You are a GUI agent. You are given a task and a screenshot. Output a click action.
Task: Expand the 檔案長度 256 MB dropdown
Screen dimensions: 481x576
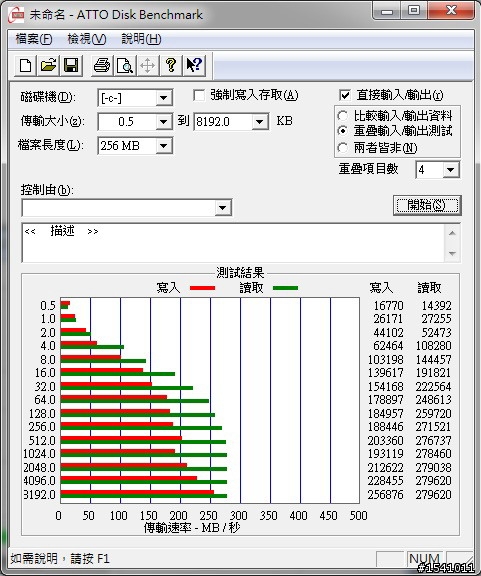[x=163, y=146]
